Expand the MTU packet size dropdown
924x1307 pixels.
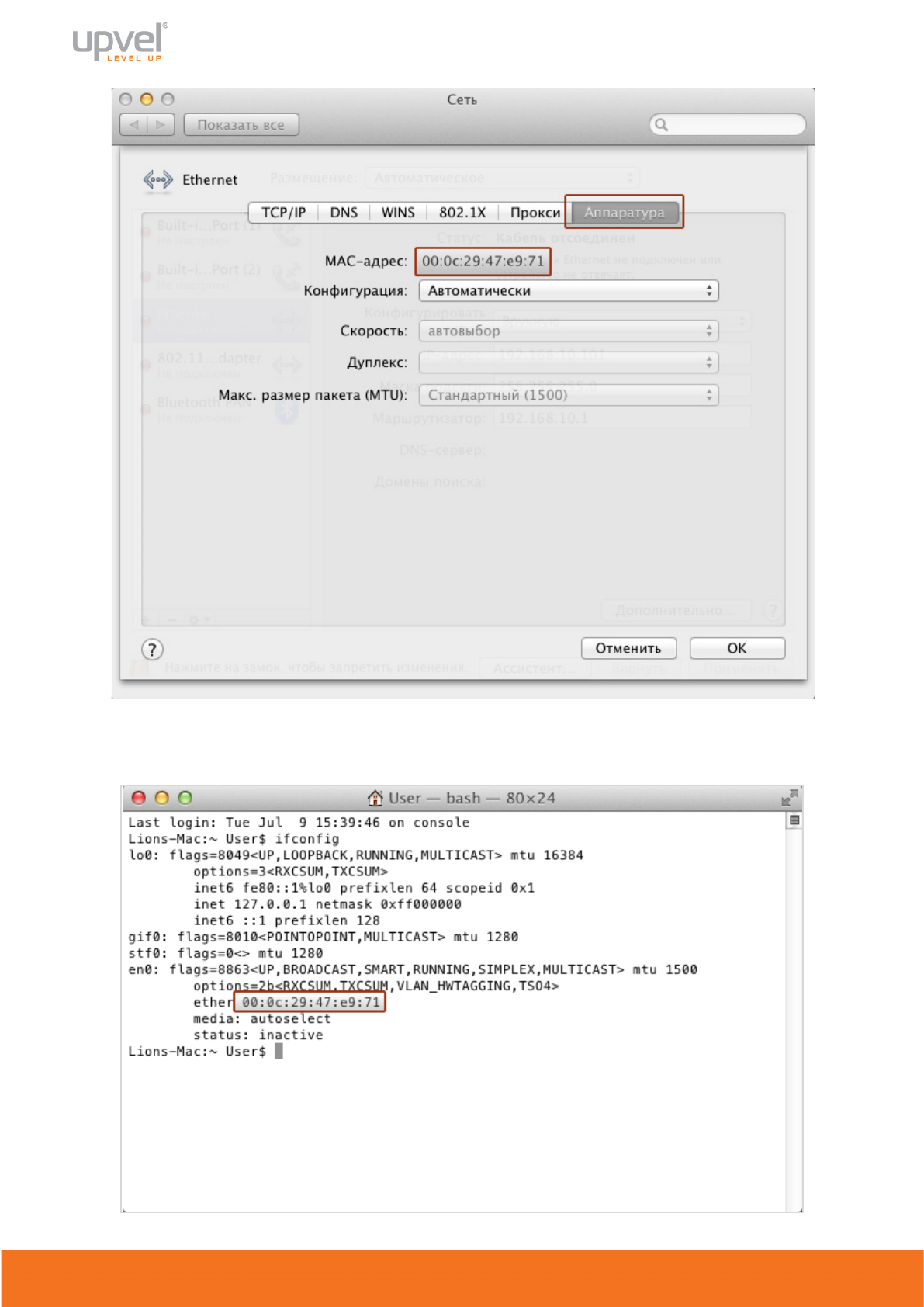[568, 395]
